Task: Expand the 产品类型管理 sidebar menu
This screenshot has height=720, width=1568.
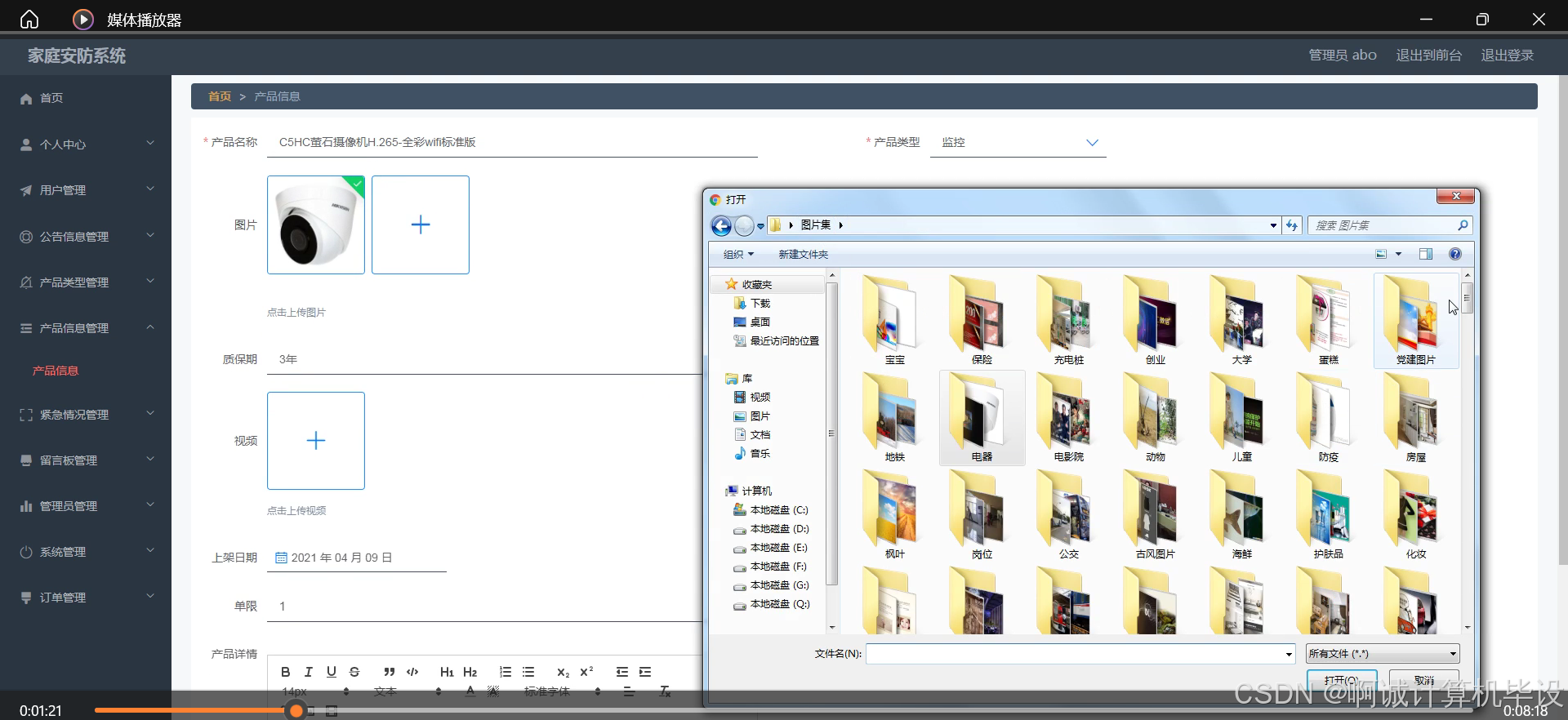Action: (86, 282)
